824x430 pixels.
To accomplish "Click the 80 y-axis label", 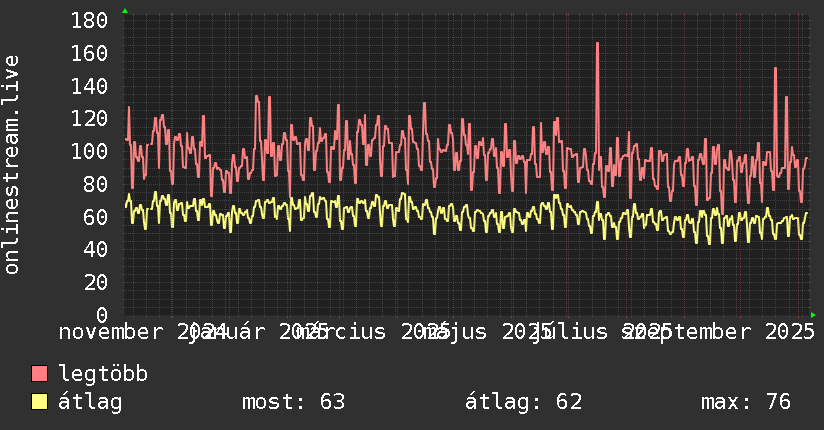I will pyautogui.click(x=96, y=185).
